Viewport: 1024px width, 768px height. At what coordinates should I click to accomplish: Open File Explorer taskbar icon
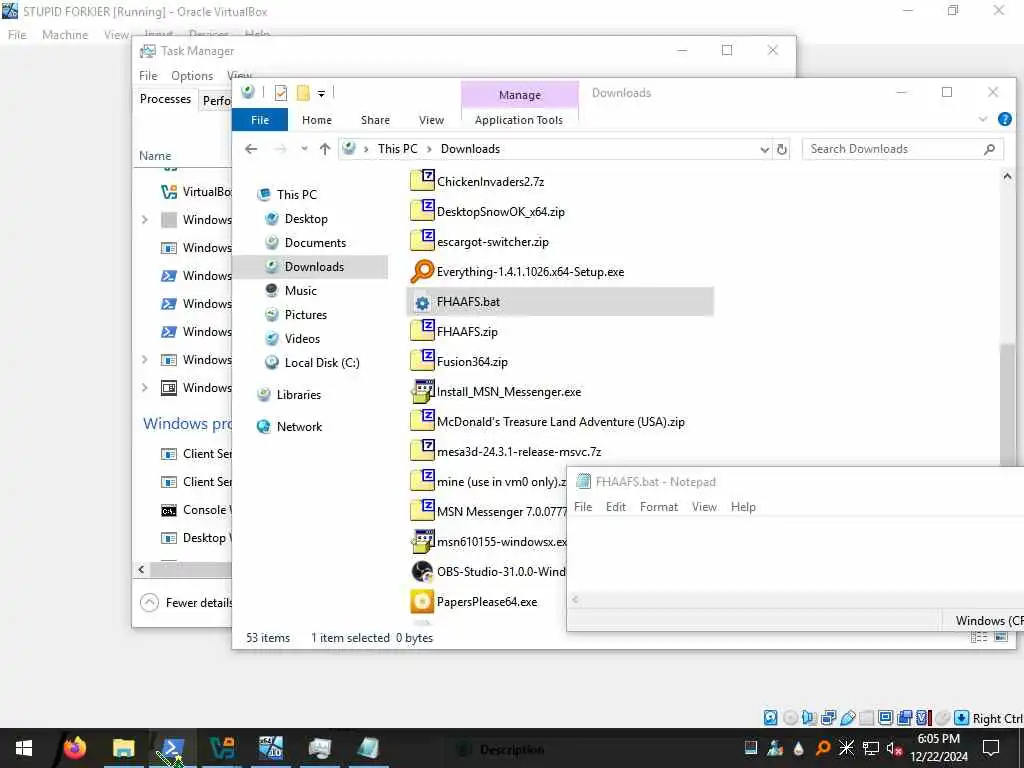tap(123, 747)
